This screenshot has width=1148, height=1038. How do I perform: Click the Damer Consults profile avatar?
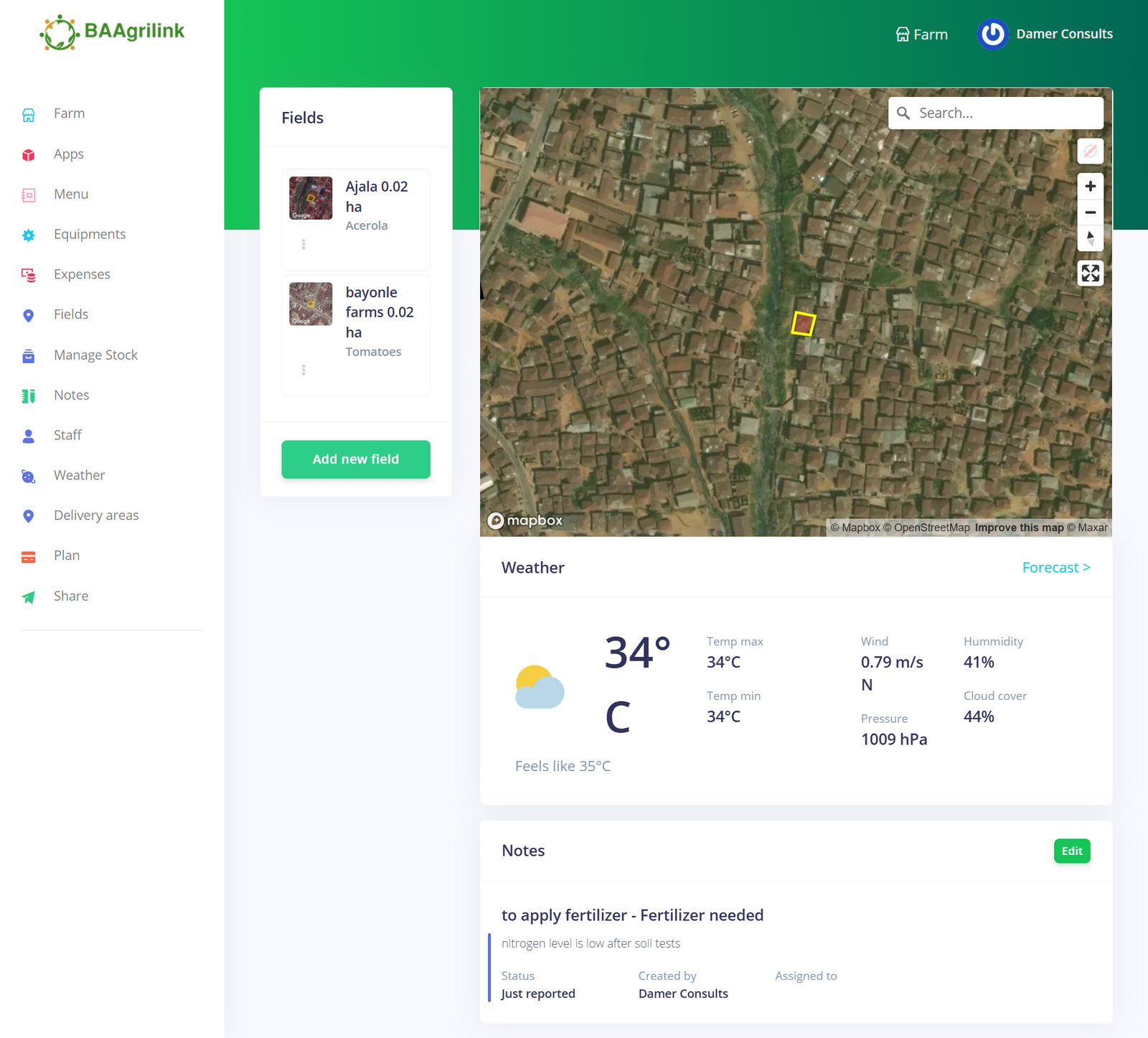[993, 34]
